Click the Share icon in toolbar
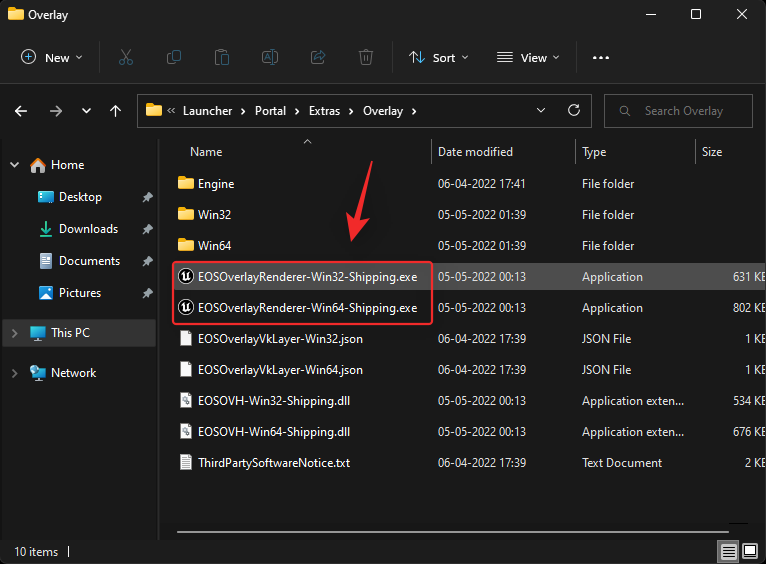Viewport: 766px width, 564px height. tap(318, 58)
